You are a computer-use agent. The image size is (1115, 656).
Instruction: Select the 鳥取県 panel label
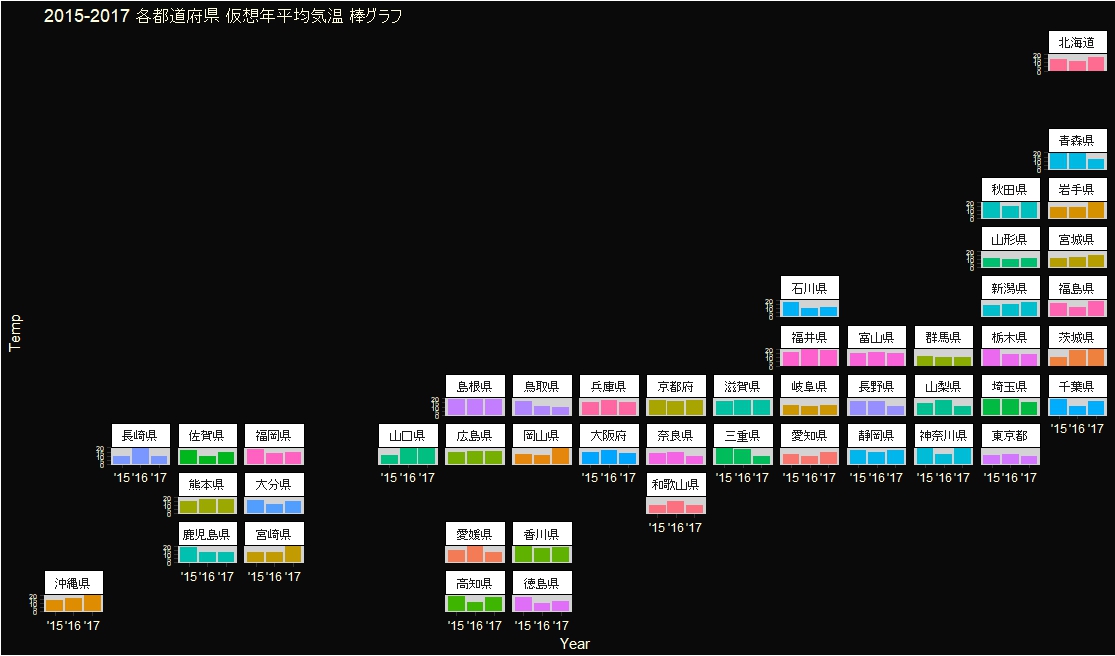coord(542,387)
